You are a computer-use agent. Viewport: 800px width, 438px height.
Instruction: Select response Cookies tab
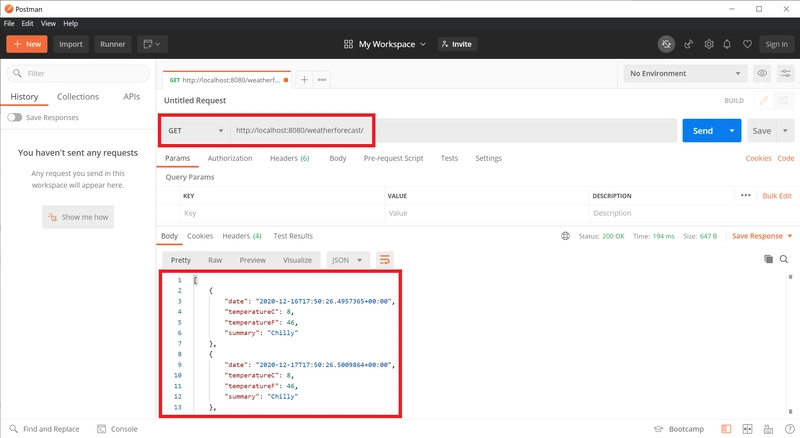[199, 236]
